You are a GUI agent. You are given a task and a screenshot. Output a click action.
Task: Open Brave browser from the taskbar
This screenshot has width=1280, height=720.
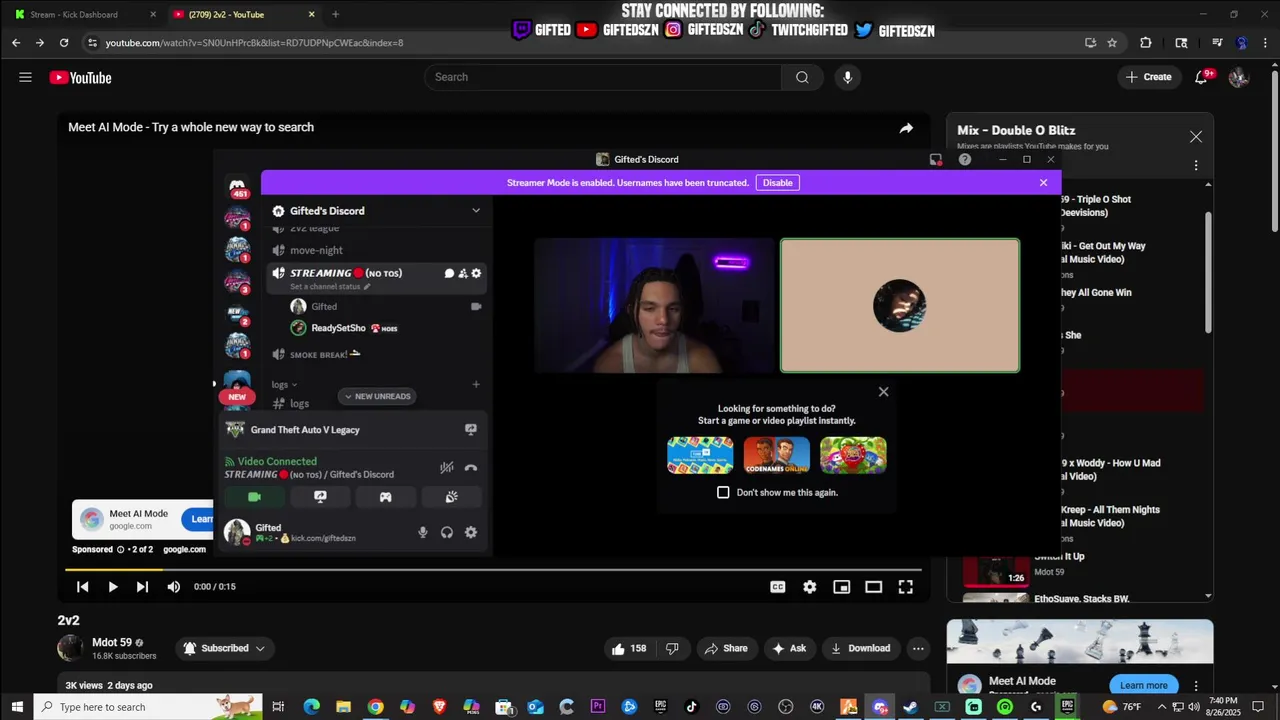pos(439,707)
